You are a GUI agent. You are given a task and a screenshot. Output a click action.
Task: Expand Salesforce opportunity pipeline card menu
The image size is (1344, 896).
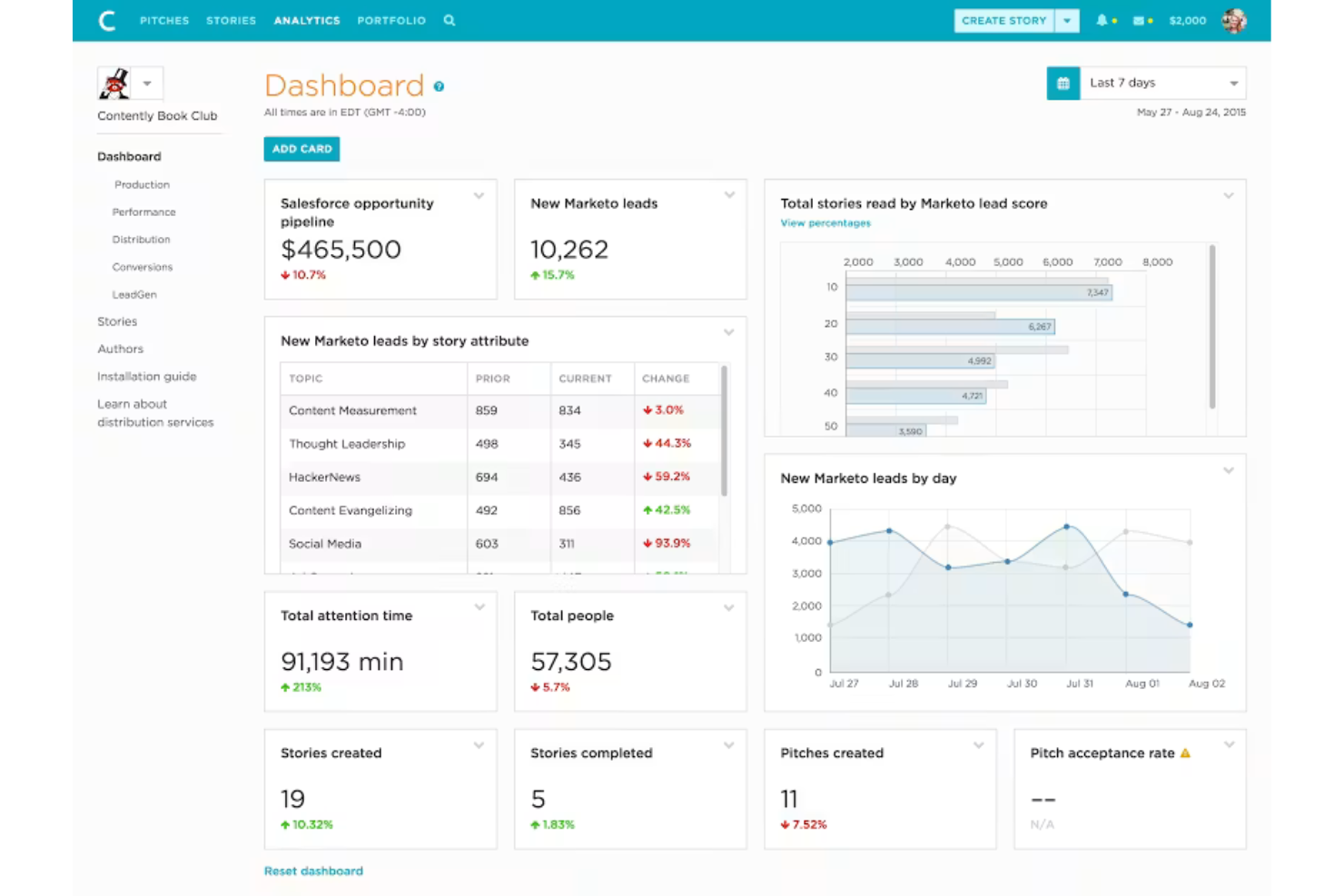pyautogui.click(x=479, y=195)
